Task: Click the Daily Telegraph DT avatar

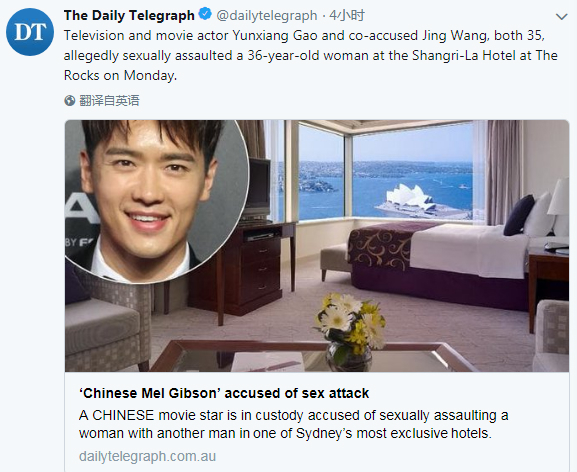Action: pos(30,32)
